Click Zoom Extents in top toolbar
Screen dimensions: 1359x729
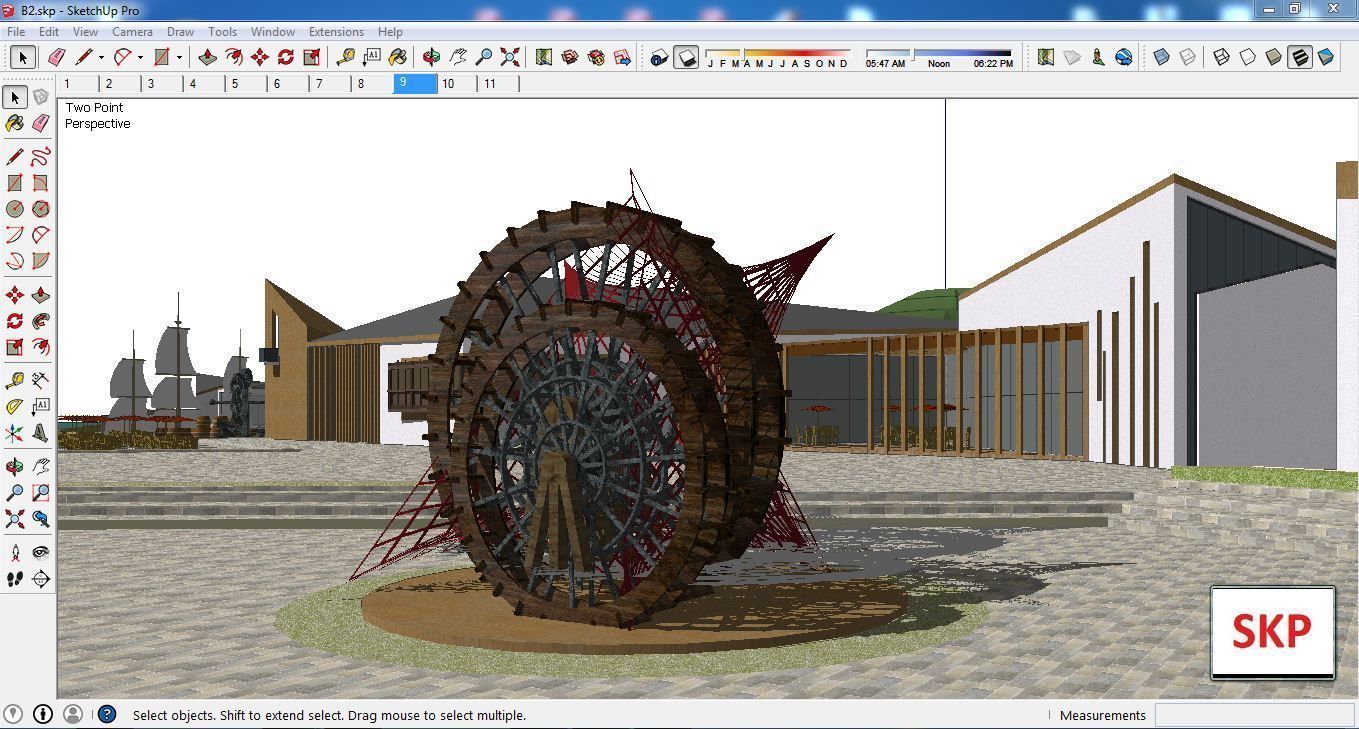[x=509, y=57]
